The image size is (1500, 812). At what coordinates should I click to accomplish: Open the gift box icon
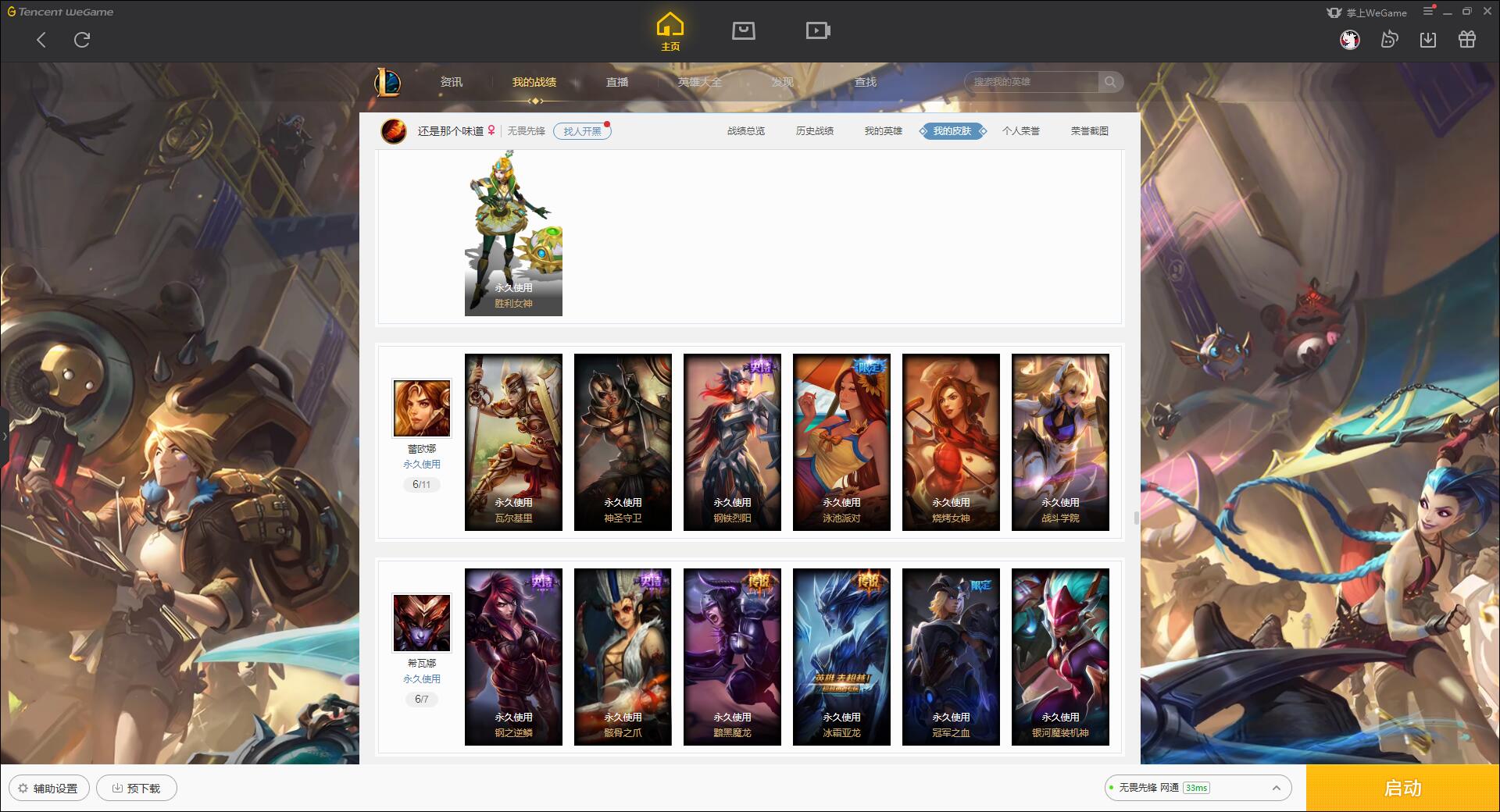pos(1467,39)
